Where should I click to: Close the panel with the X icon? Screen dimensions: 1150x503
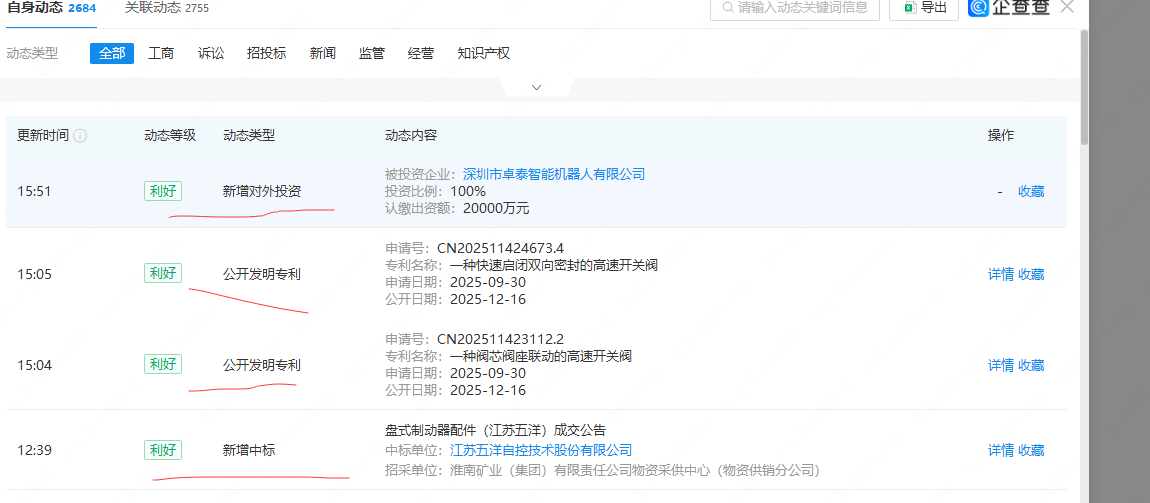(1067, 6)
